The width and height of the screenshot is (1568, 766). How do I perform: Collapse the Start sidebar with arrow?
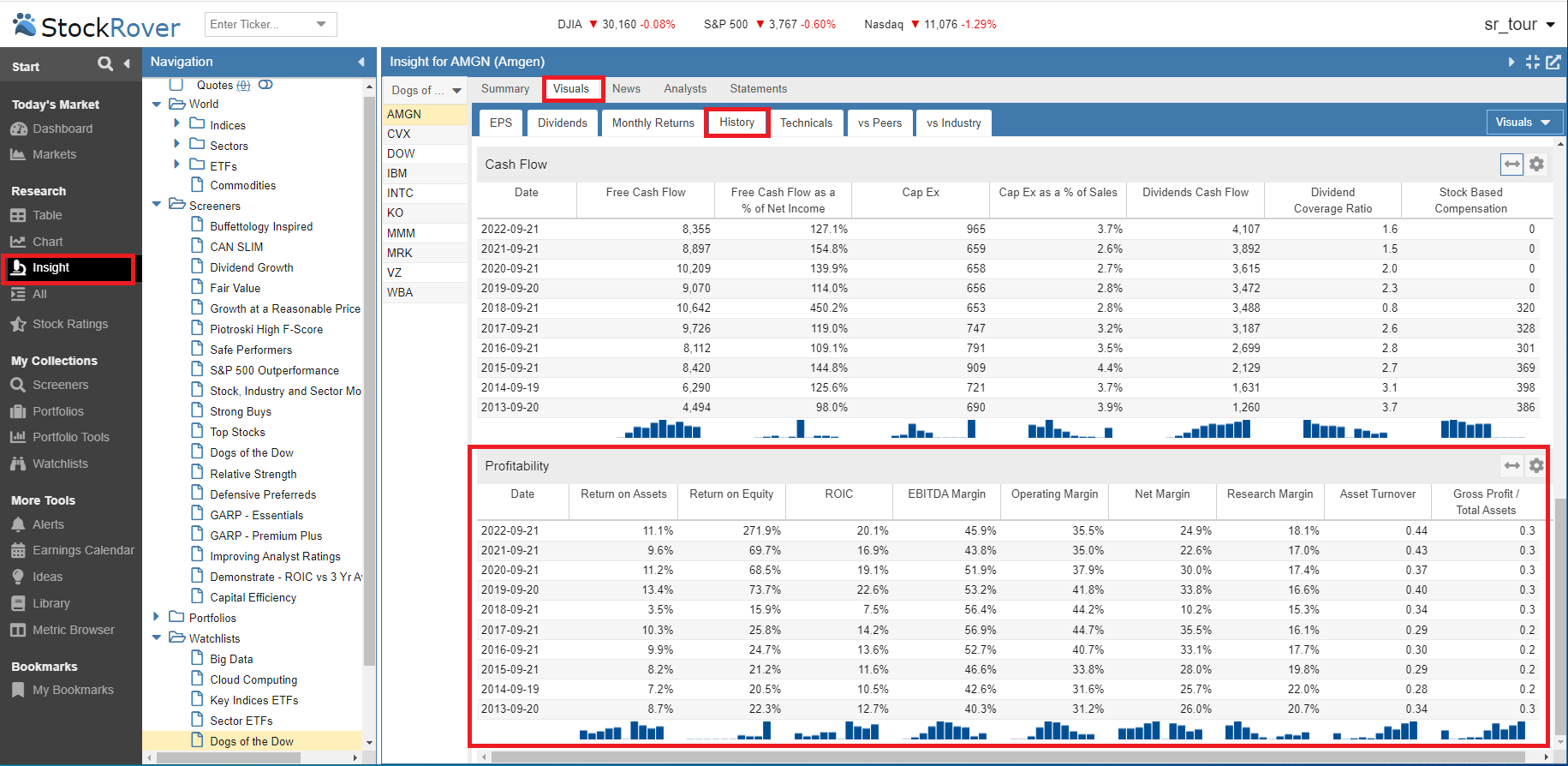(x=127, y=63)
